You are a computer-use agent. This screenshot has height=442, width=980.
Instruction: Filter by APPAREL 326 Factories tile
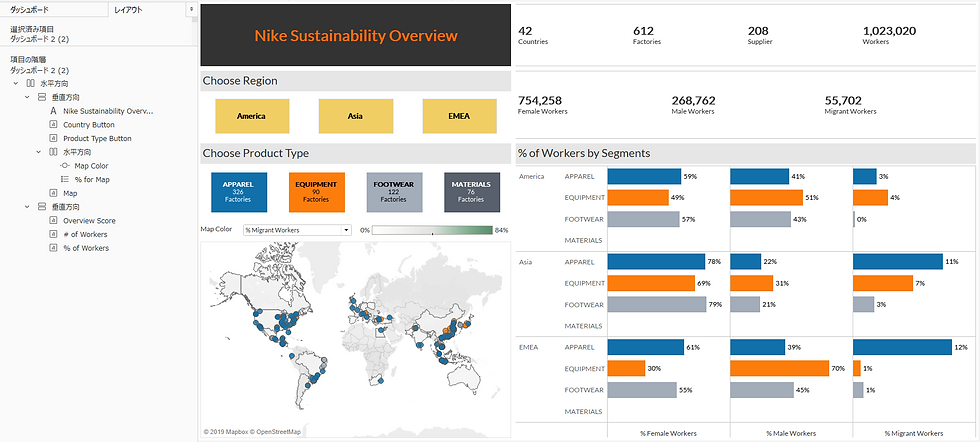point(239,192)
